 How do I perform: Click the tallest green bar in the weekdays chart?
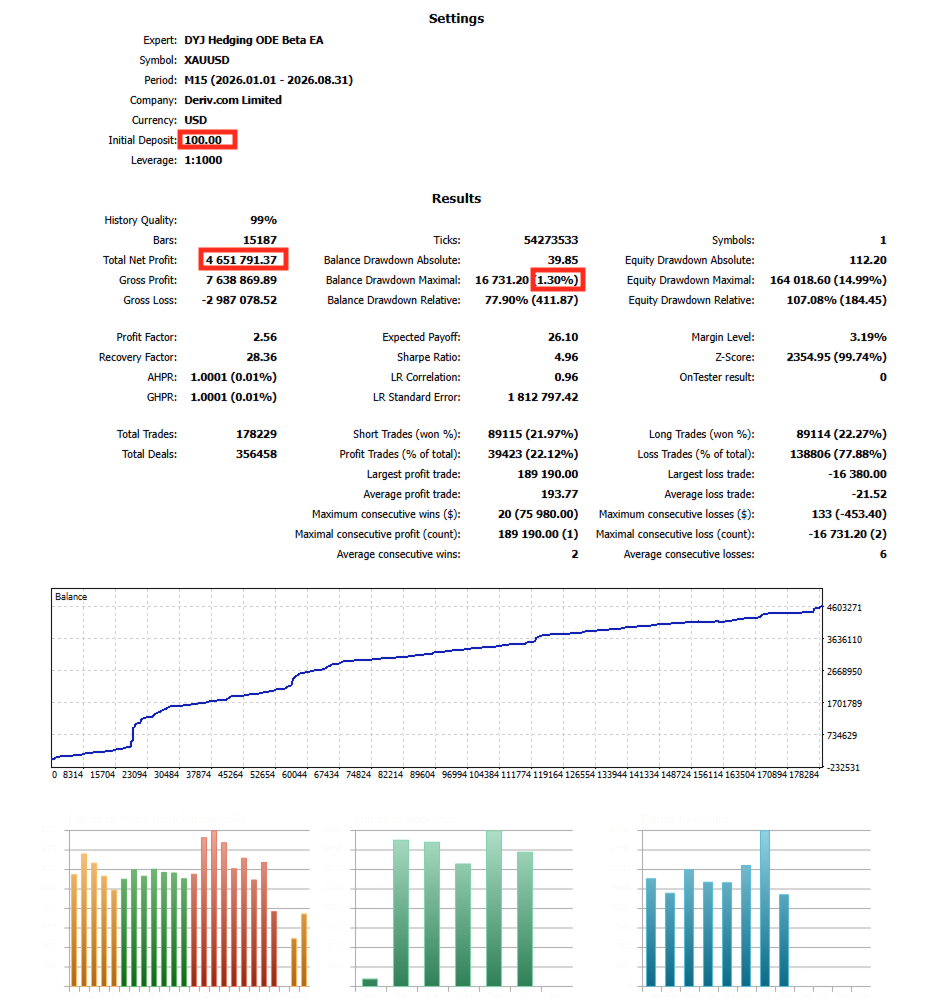point(494,908)
